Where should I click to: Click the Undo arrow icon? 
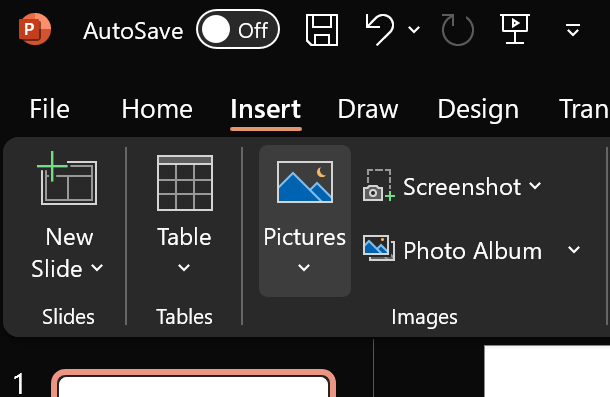(380, 29)
